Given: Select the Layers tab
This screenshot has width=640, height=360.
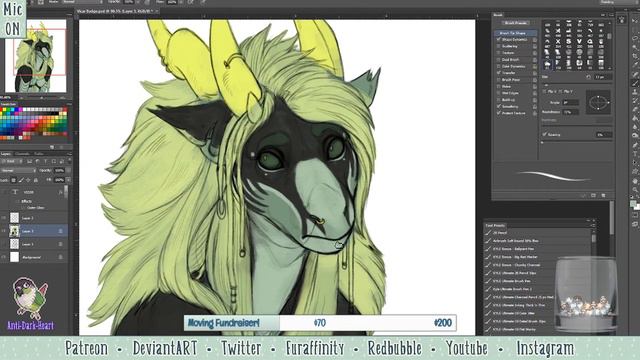Looking at the screenshot, I should [6, 154].
